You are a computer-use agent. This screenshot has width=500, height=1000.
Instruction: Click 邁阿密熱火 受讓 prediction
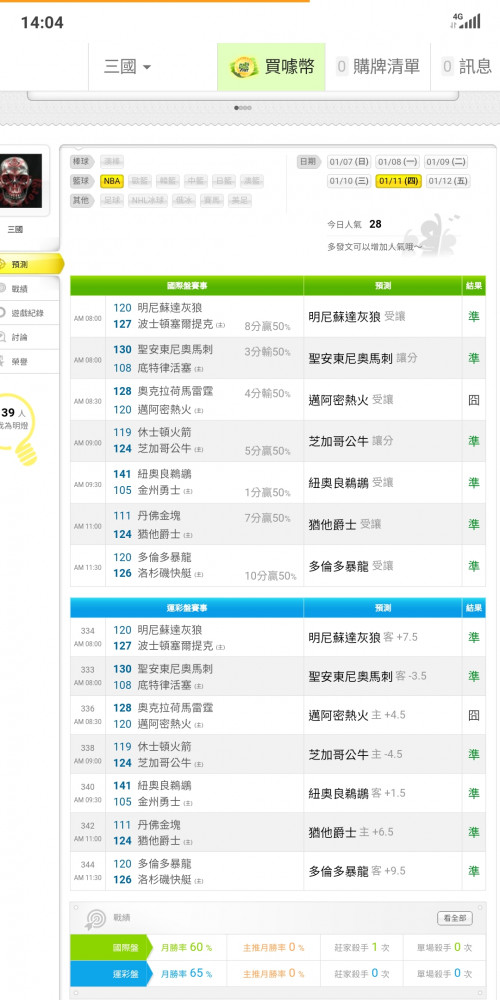351,400
